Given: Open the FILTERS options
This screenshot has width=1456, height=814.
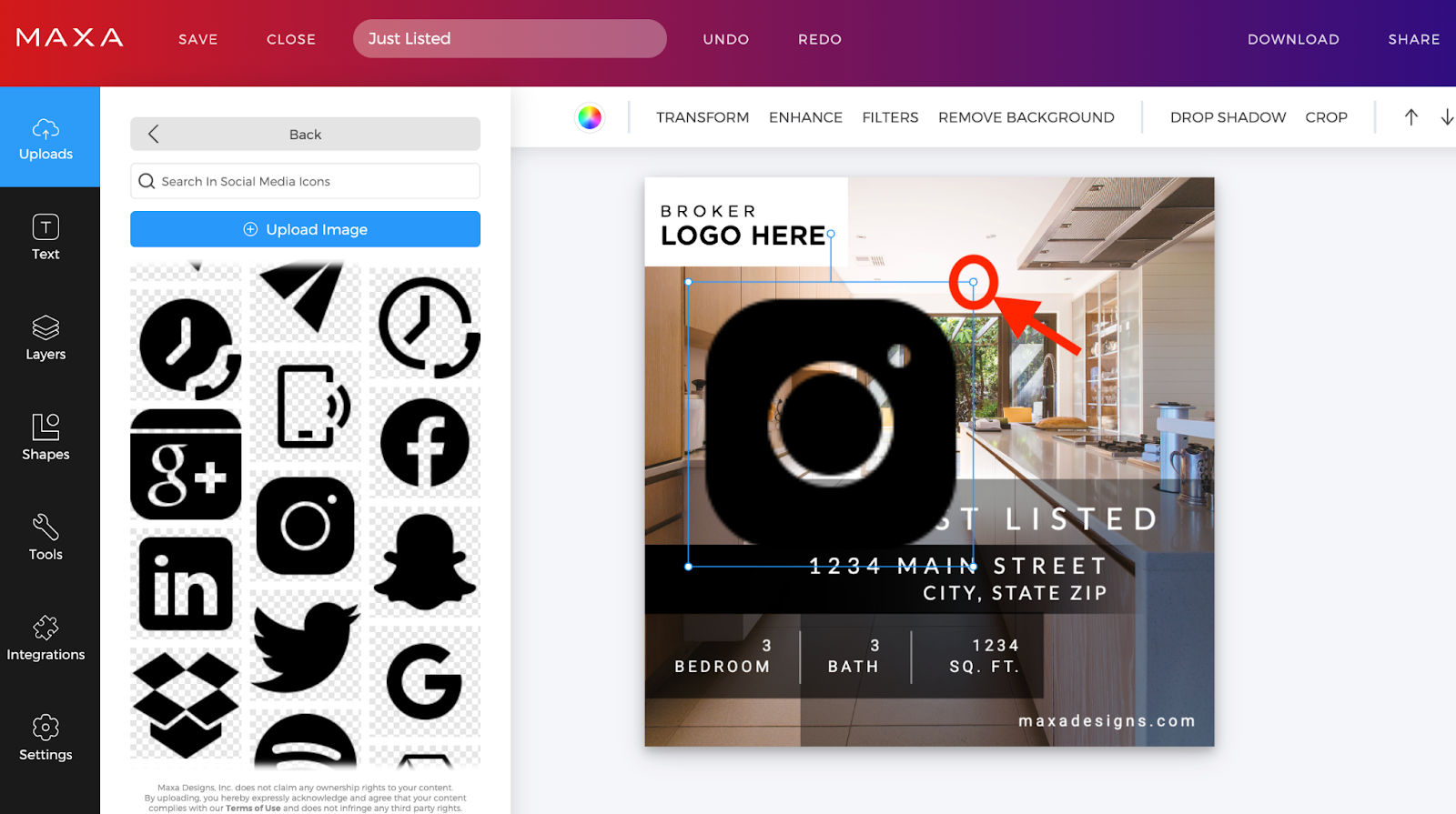Looking at the screenshot, I should [890, 117].
